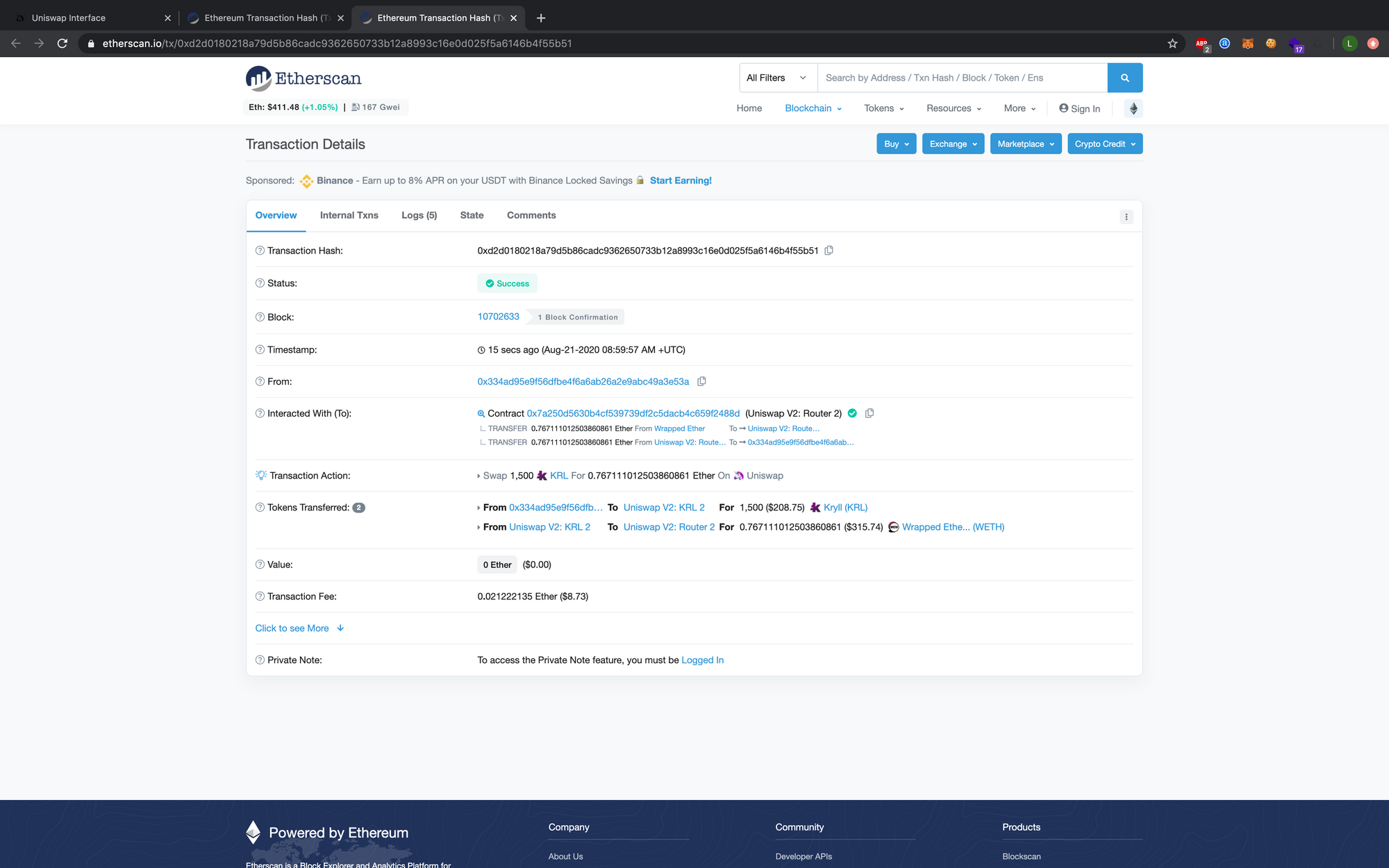Screen dimensions: 1389x868
Task: Click the help icon beside Status
Action: coord(260,283)
